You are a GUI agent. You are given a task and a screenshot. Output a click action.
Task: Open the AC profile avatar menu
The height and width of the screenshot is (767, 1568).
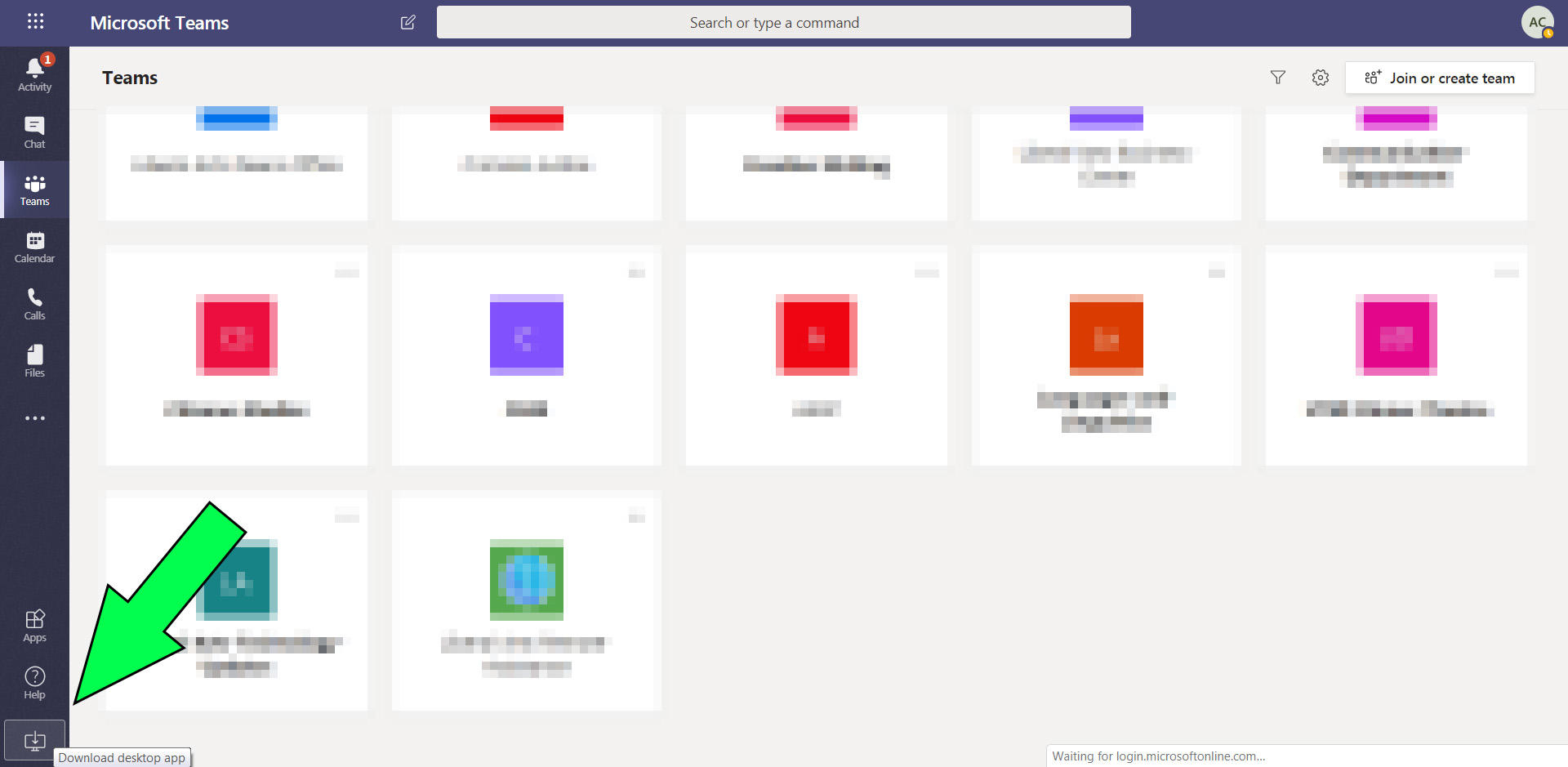point(1538,22)
